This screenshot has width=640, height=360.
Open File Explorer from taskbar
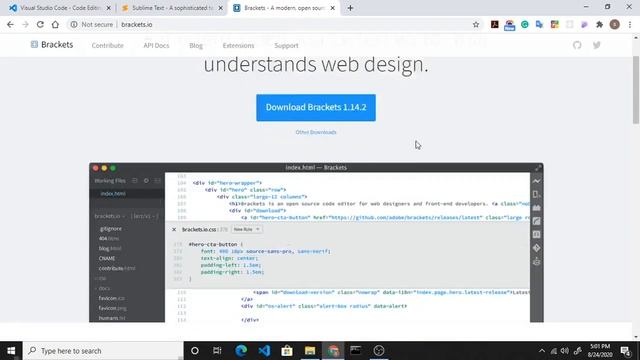coord(310,351)
